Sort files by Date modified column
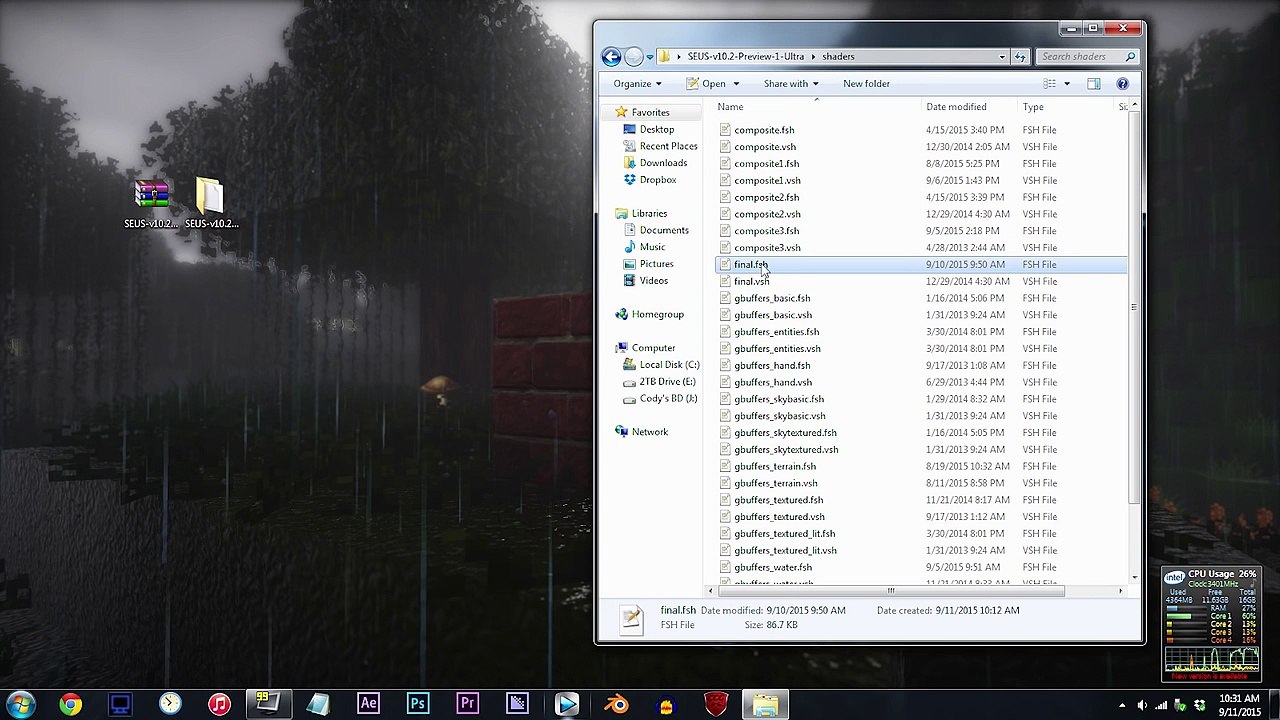This screenshot has width=1280, height=720. [x=968, y=107]
